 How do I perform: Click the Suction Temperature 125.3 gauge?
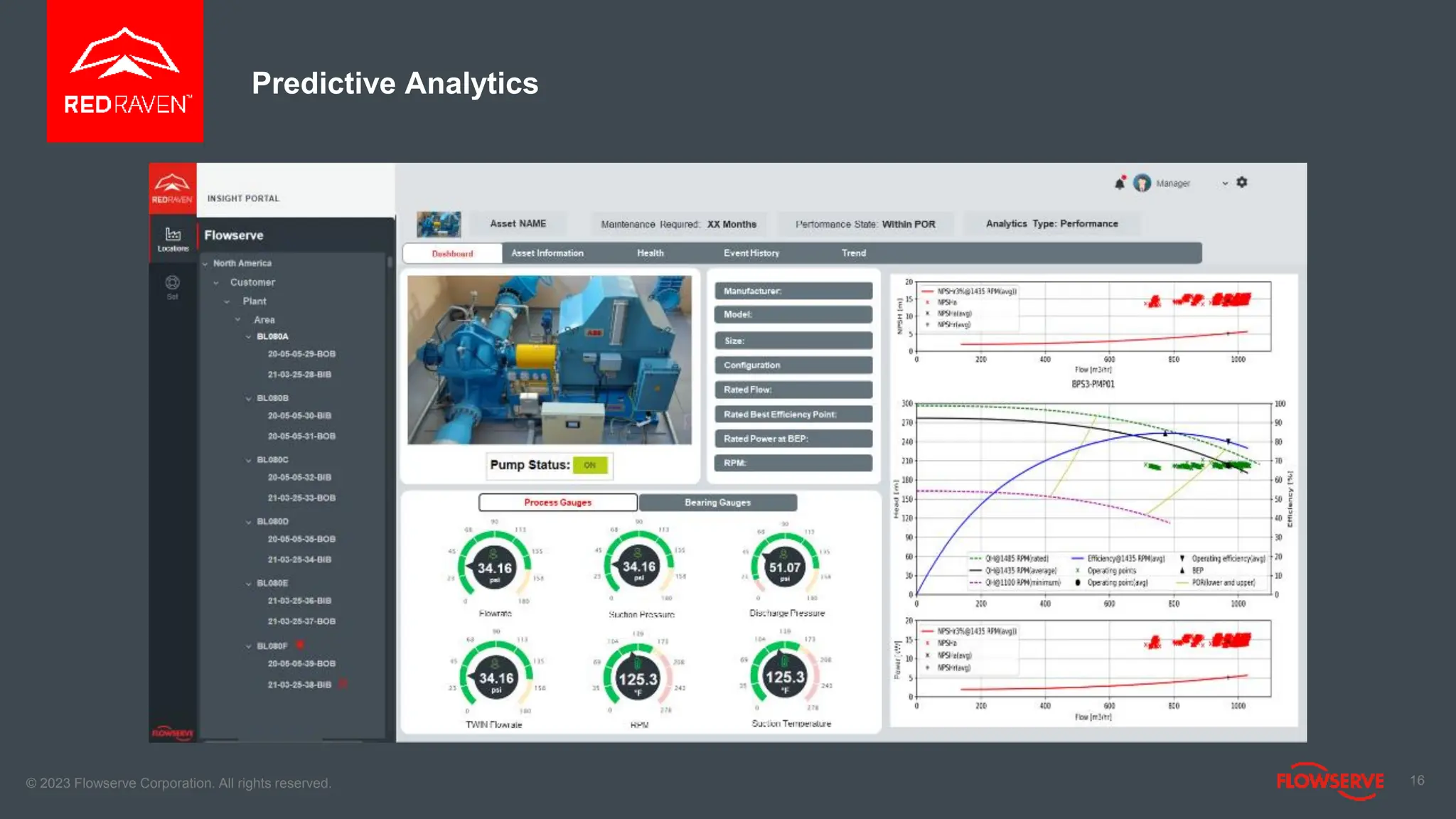[x=785, y=677]
